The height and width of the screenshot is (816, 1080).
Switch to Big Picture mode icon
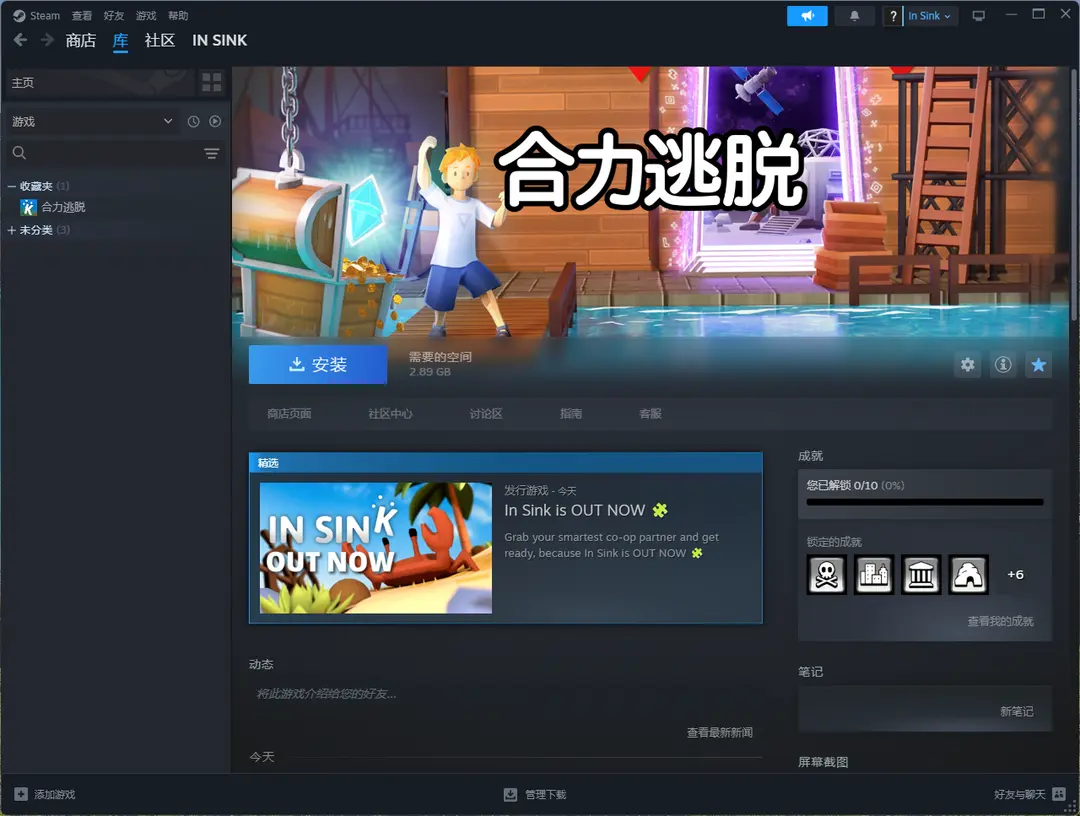[x=978, y=16]
